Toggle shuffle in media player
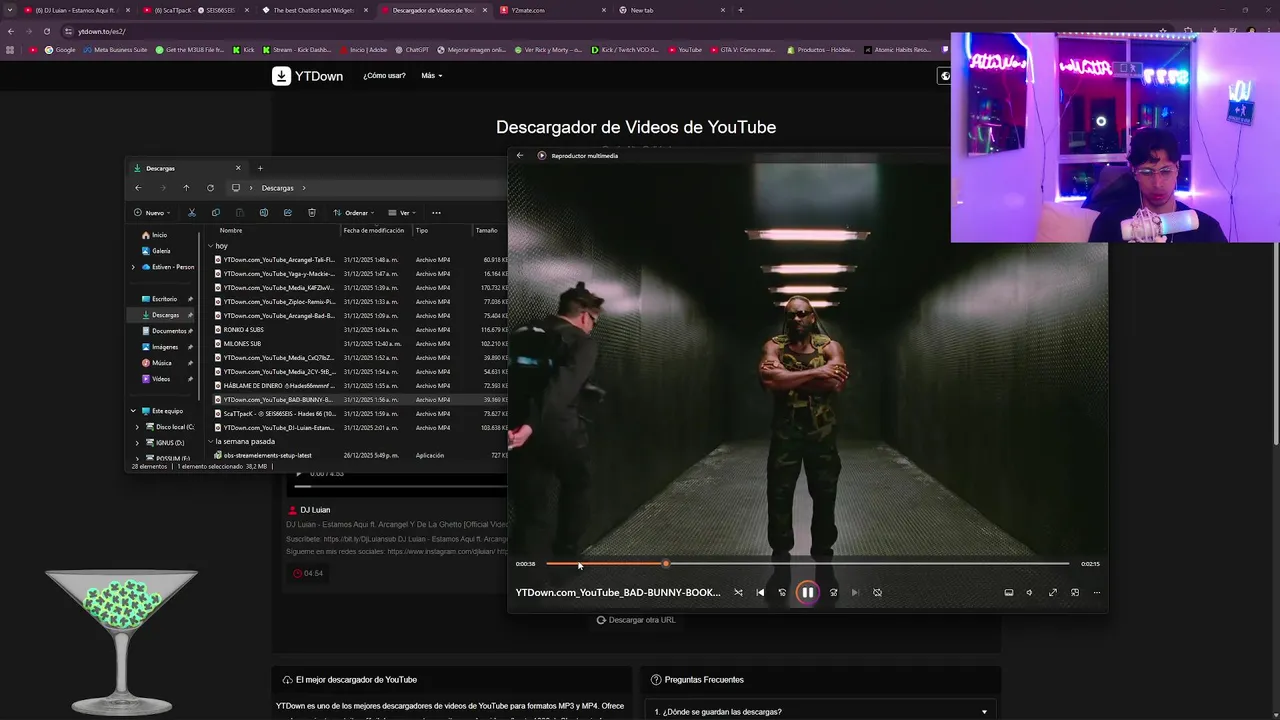This screenshot has width=1280, height=720. coord(738,592)
